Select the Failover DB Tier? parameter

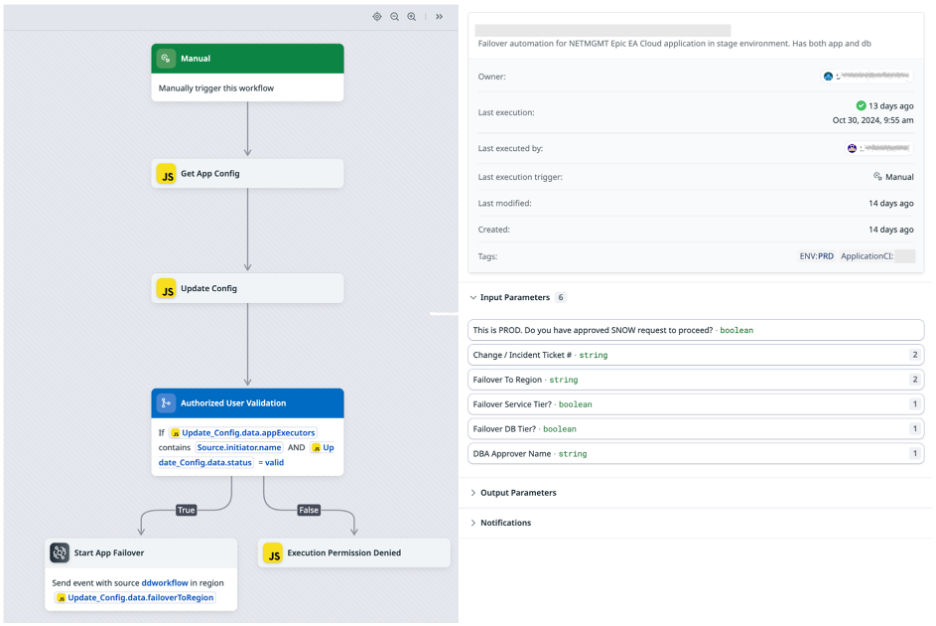pos(695,429)
